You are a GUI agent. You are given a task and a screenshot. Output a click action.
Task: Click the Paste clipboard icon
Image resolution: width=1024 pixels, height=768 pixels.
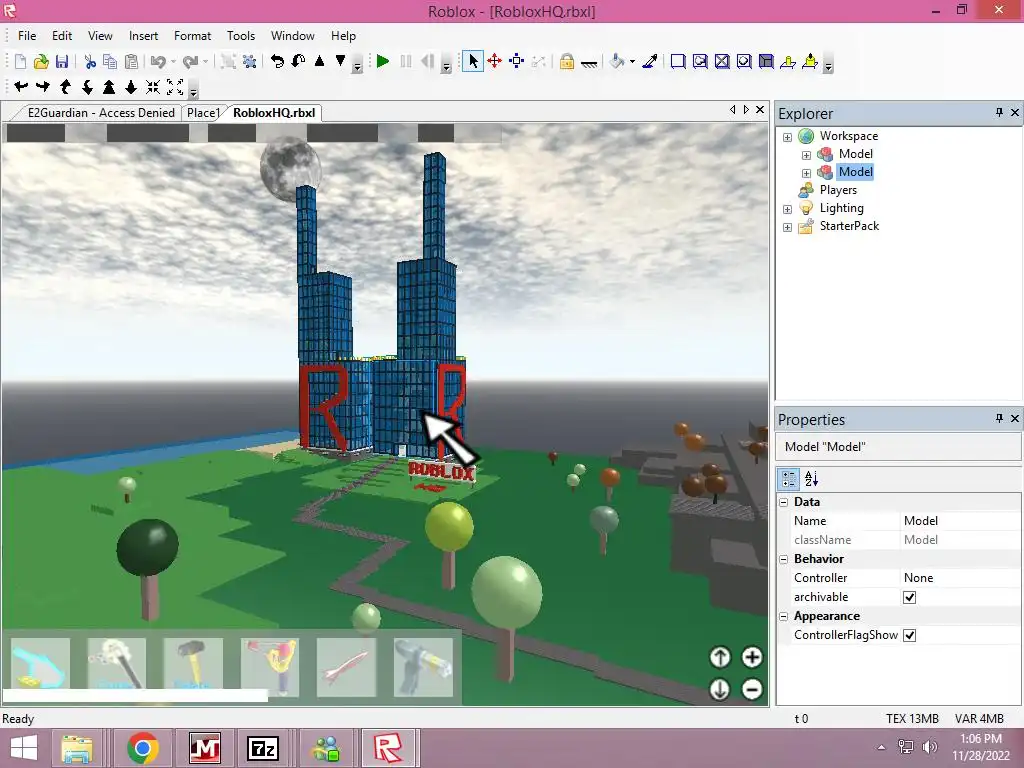pos(131,61)
